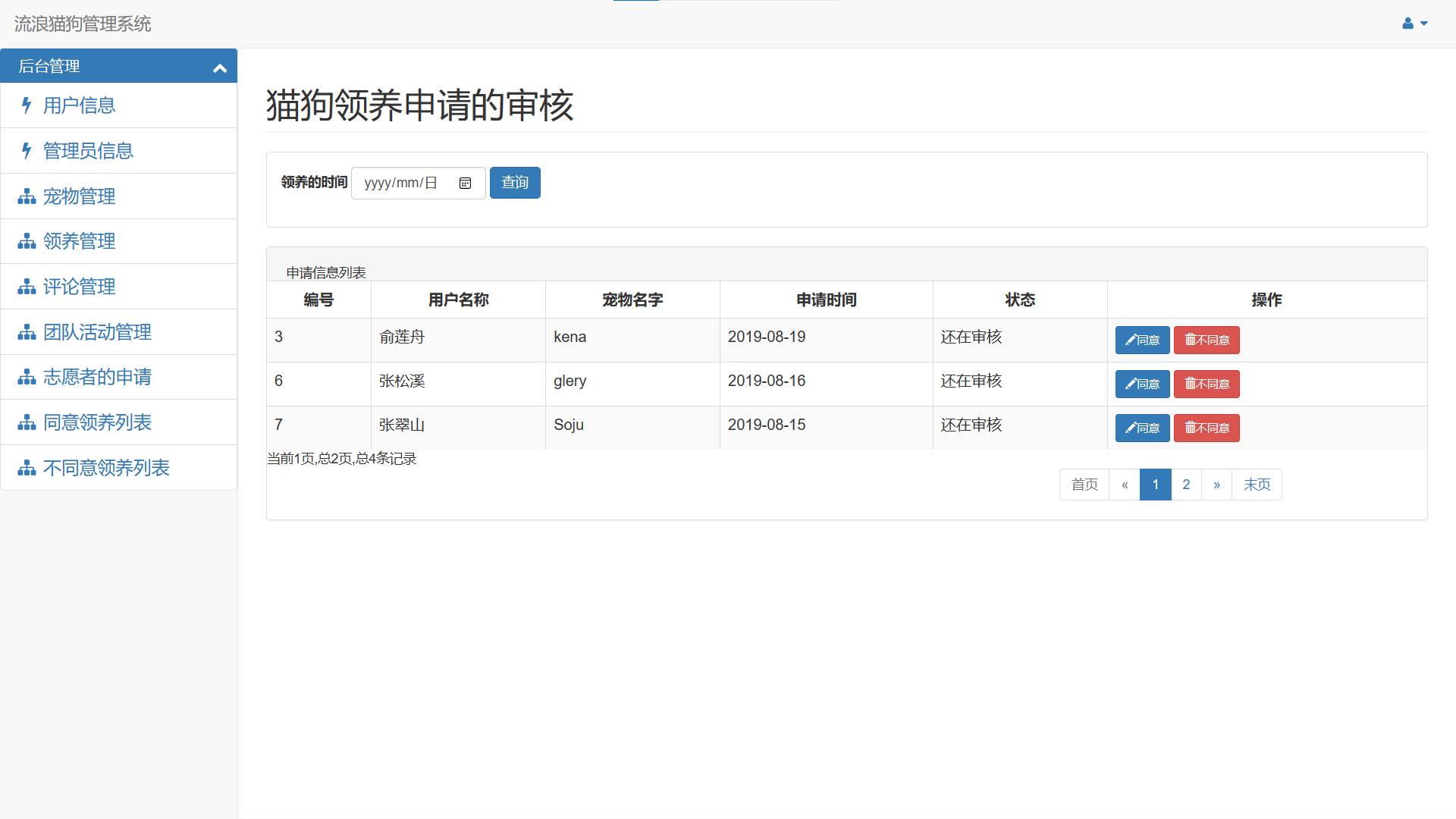Click the sitemap icon beside 团队活动管理
Viewport: 1456px width, 819px height.
(x=27, y=332)
